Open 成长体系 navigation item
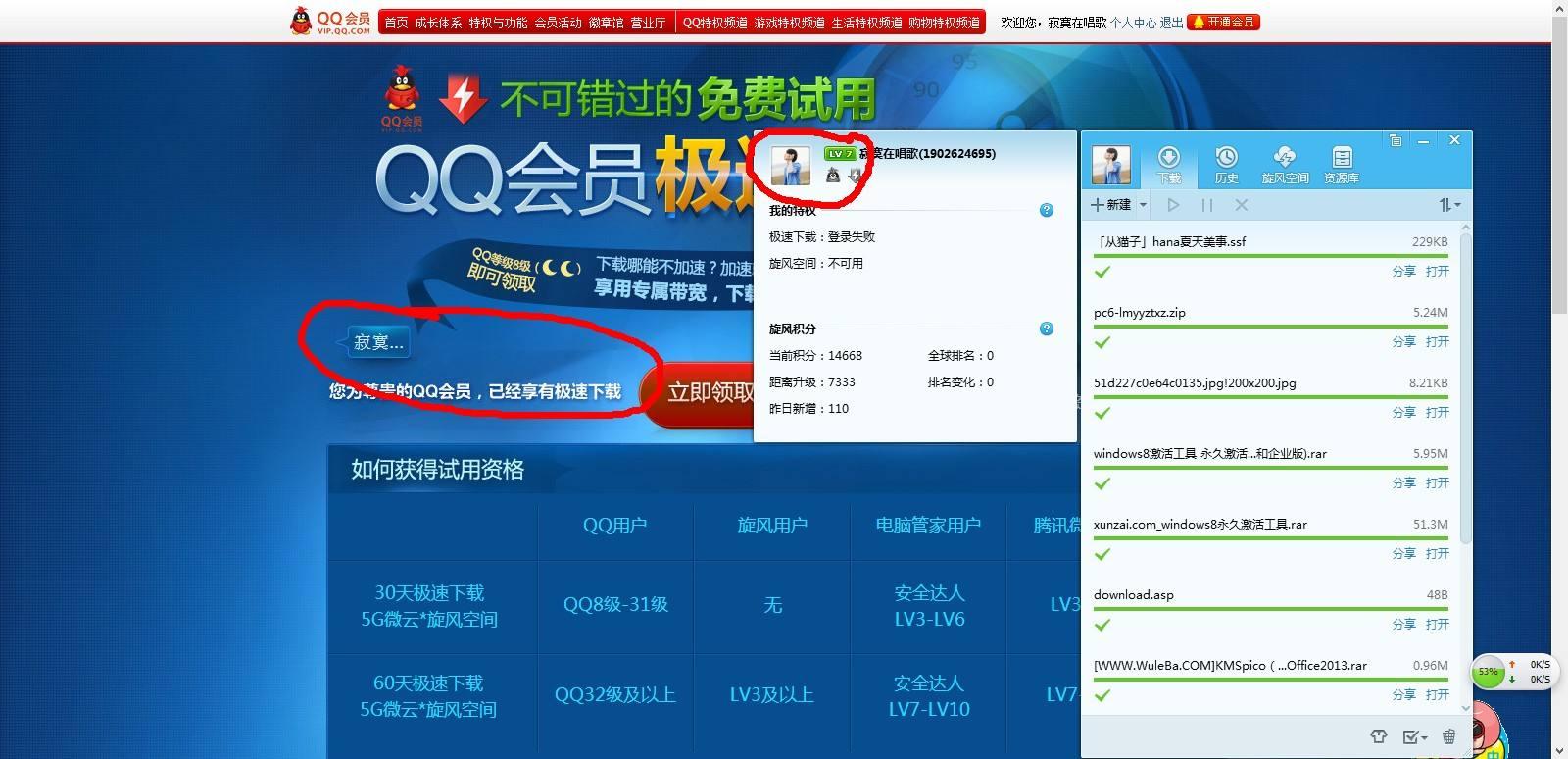Viewport: 1568px width, 759px height. (438, 23)
